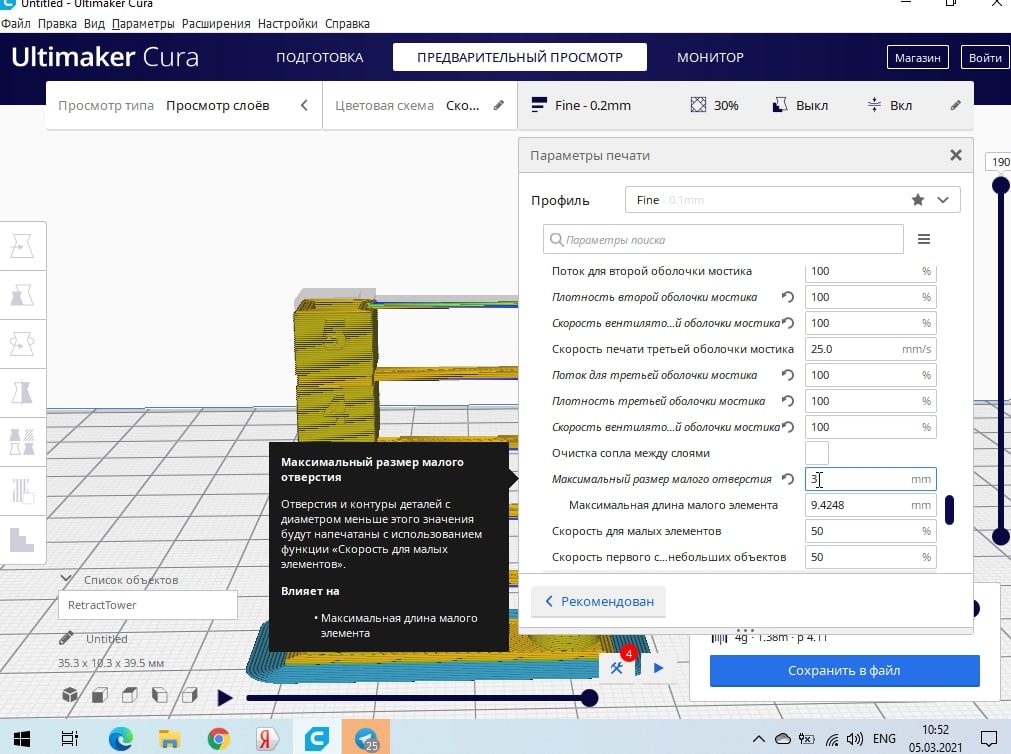
Task: Click the layer slider upper handle
Action: [x=1000, y=186]
